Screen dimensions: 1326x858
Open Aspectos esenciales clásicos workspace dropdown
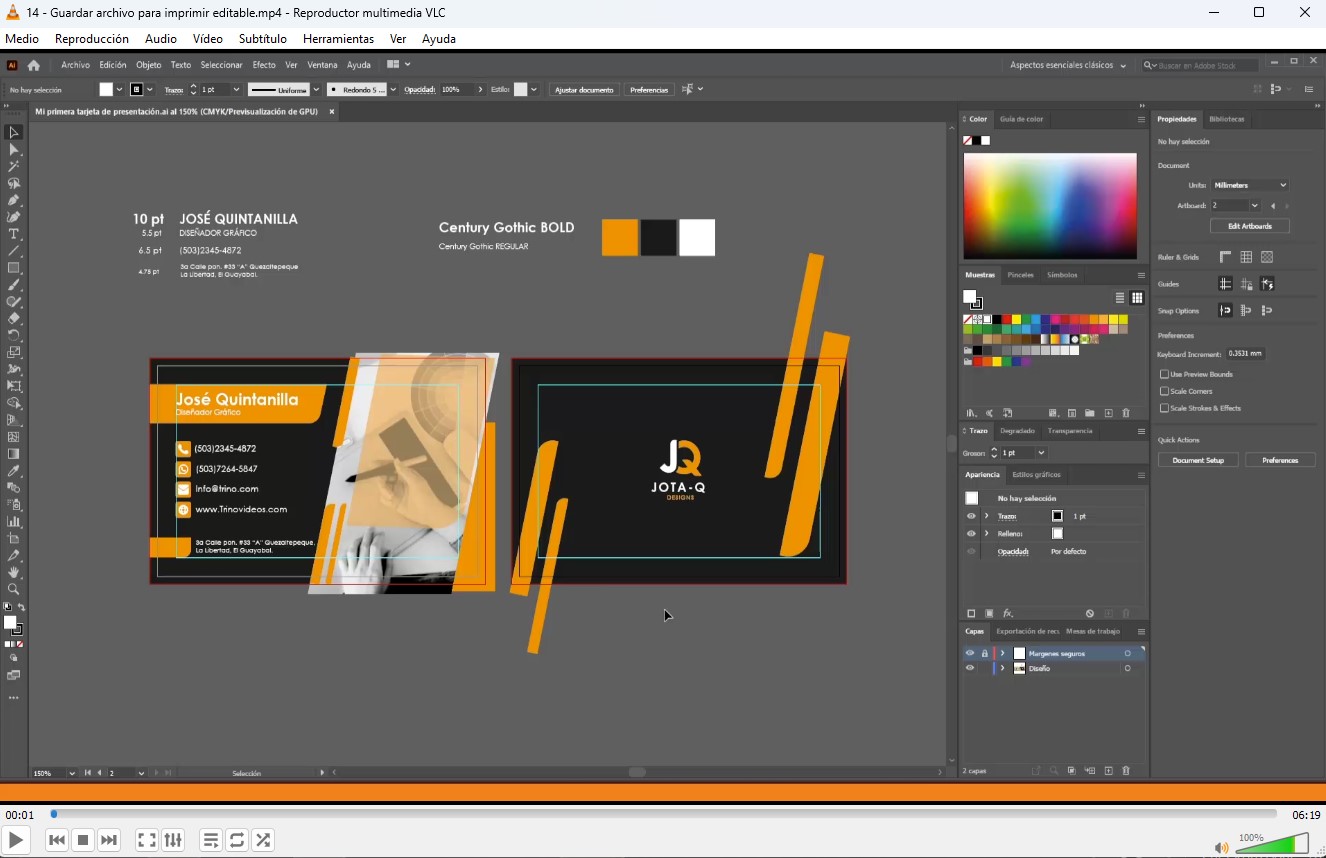1067,65
